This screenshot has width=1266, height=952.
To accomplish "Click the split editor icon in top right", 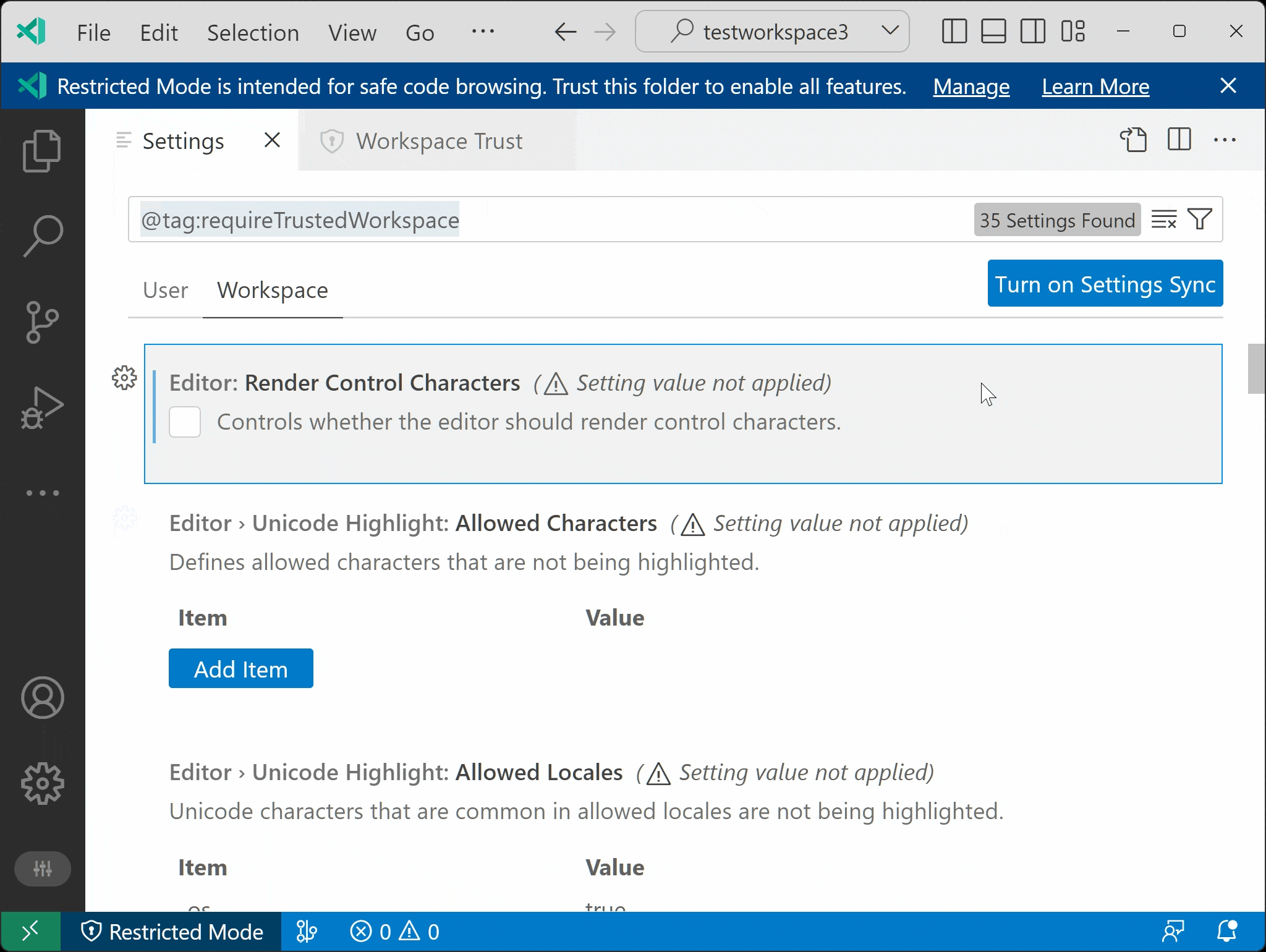I will [1178, 140].
